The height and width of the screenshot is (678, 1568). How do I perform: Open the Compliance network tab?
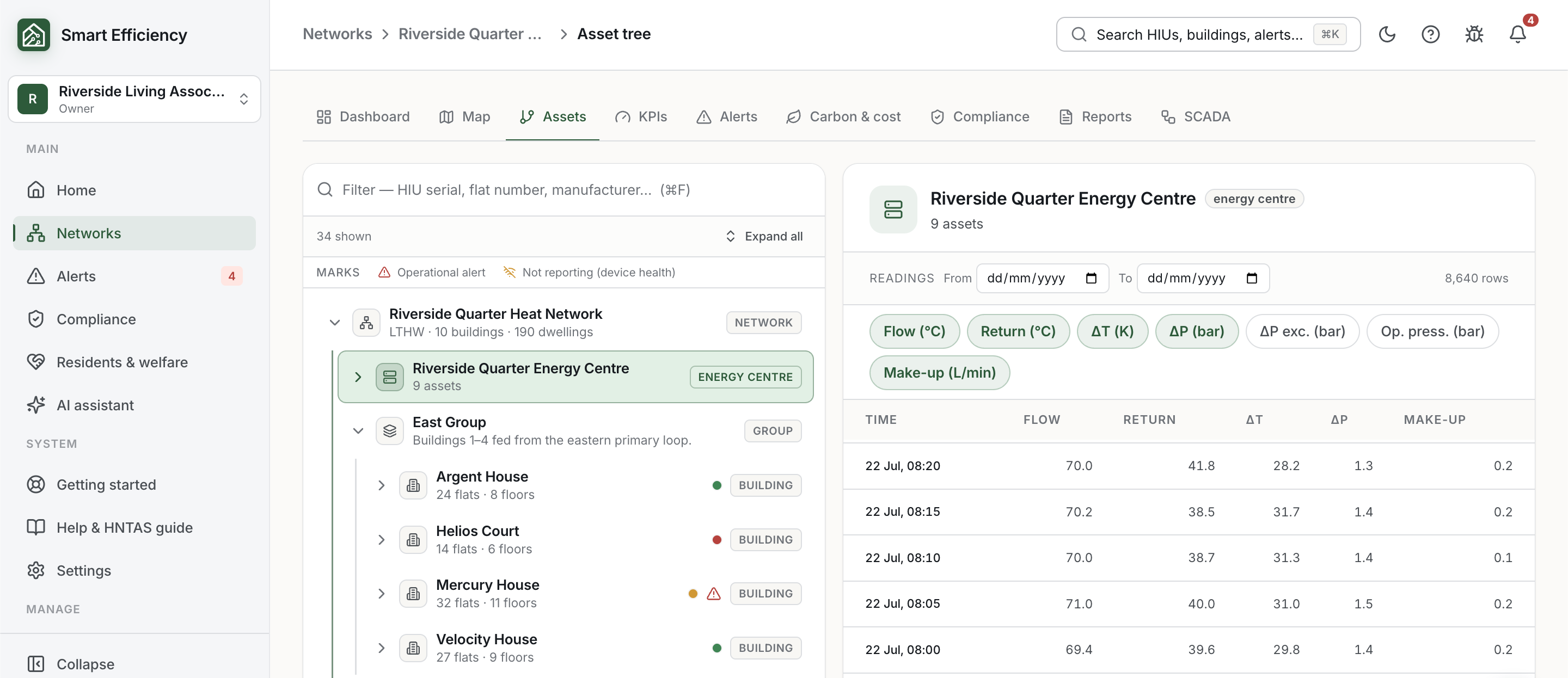[979, 116]
